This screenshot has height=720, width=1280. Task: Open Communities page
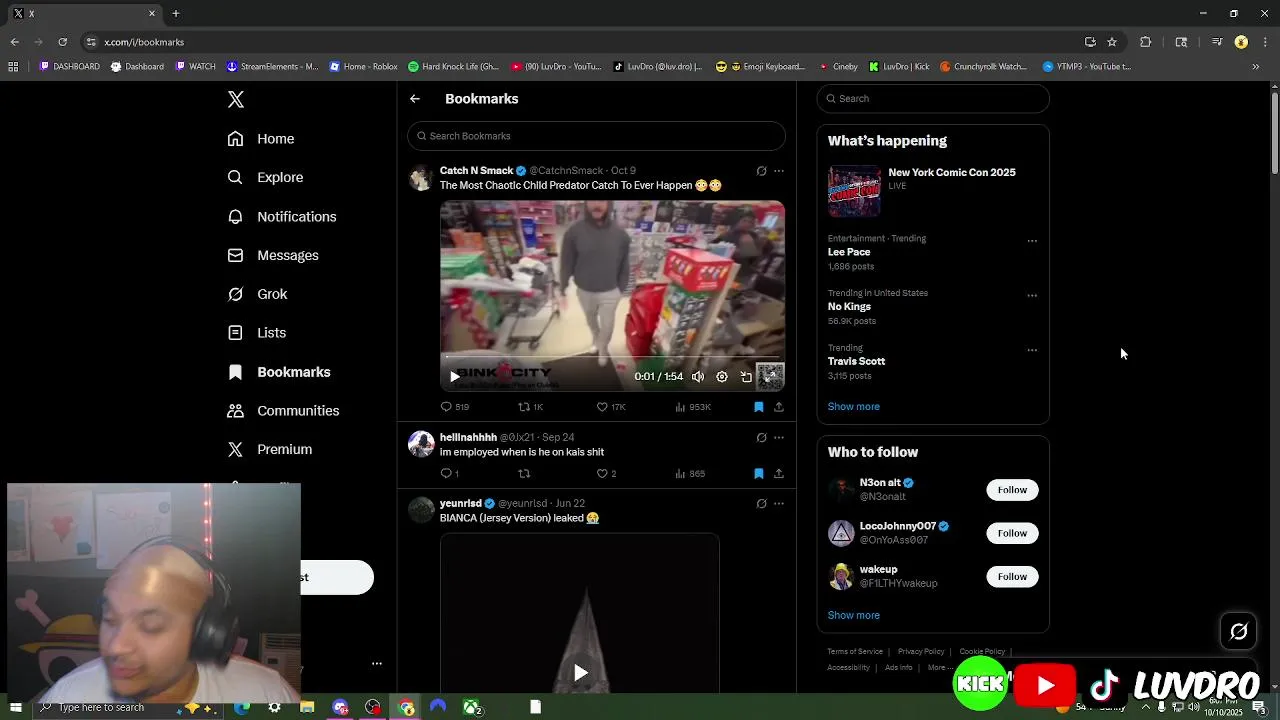click(x=283, y=411)
